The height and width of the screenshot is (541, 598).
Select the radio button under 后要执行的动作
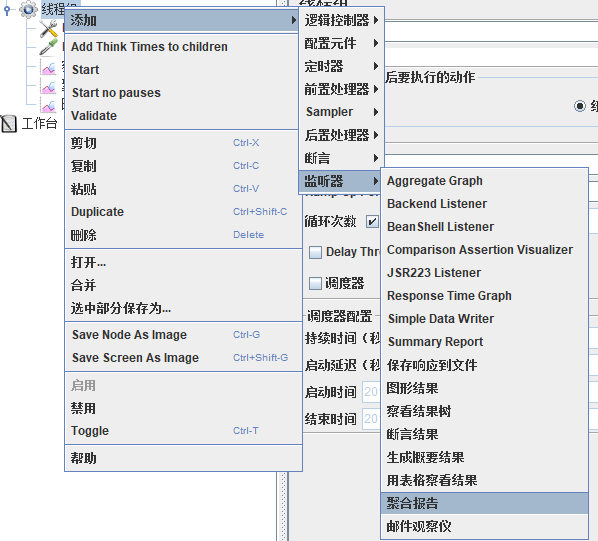[x=579, y=106]
